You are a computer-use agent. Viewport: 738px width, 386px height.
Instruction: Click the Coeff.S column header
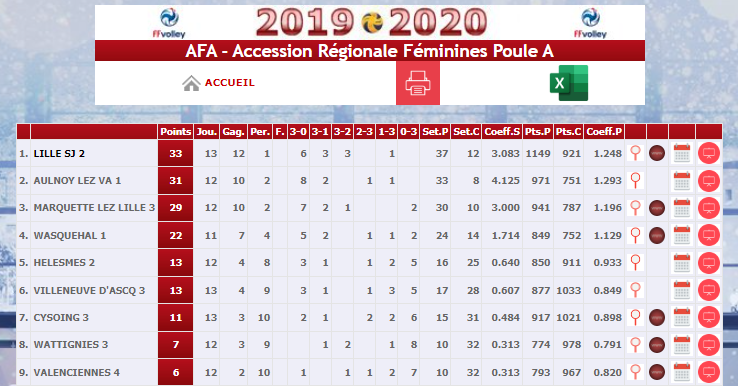pyautogui.click(x=502, y=132)
